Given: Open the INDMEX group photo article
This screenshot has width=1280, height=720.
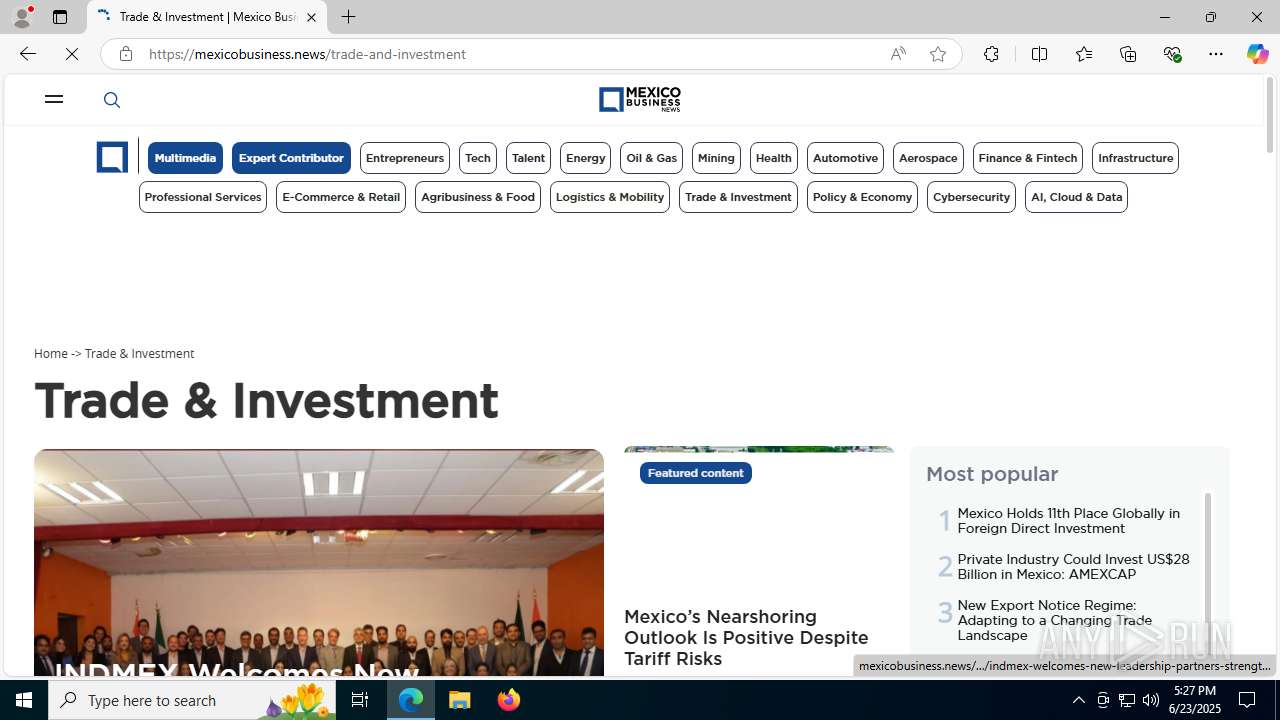Looking at the screenshot, I should pyautogui.click(x=319, y=562).
